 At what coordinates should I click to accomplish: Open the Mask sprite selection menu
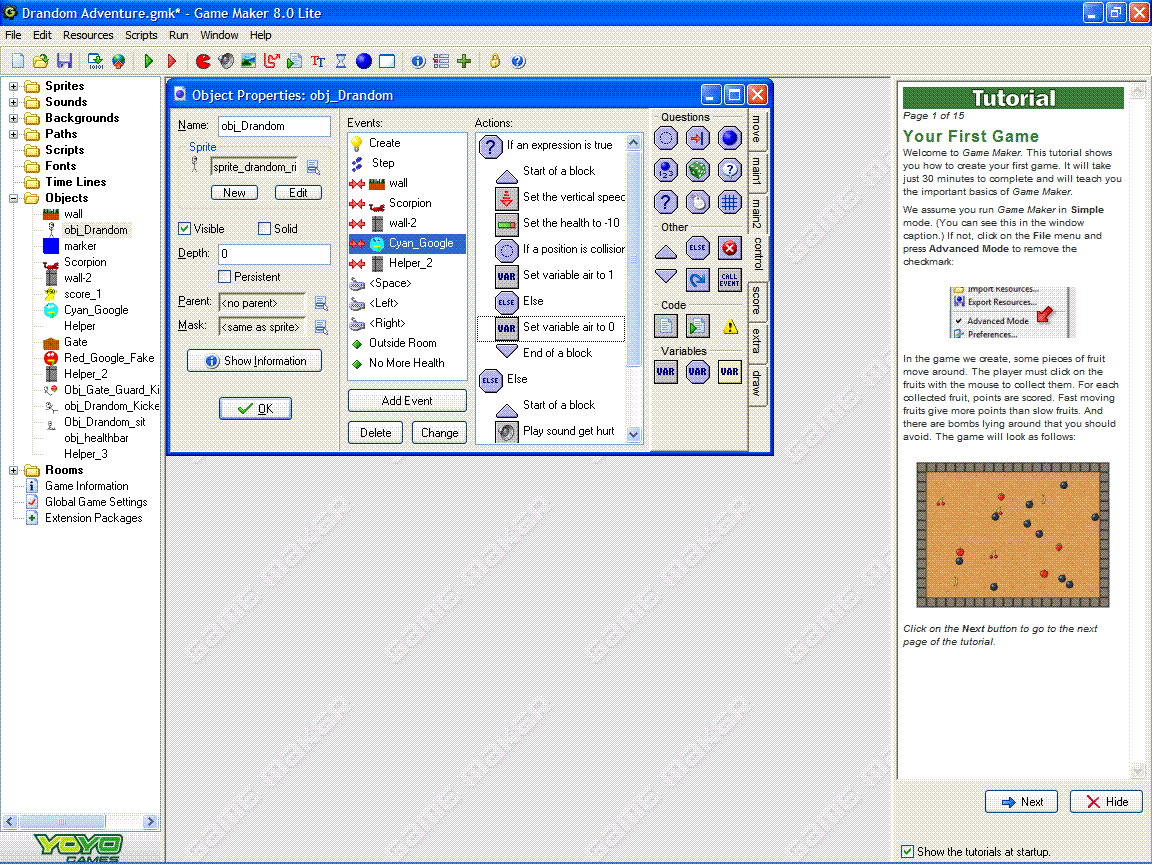click(x=320, y=327)
